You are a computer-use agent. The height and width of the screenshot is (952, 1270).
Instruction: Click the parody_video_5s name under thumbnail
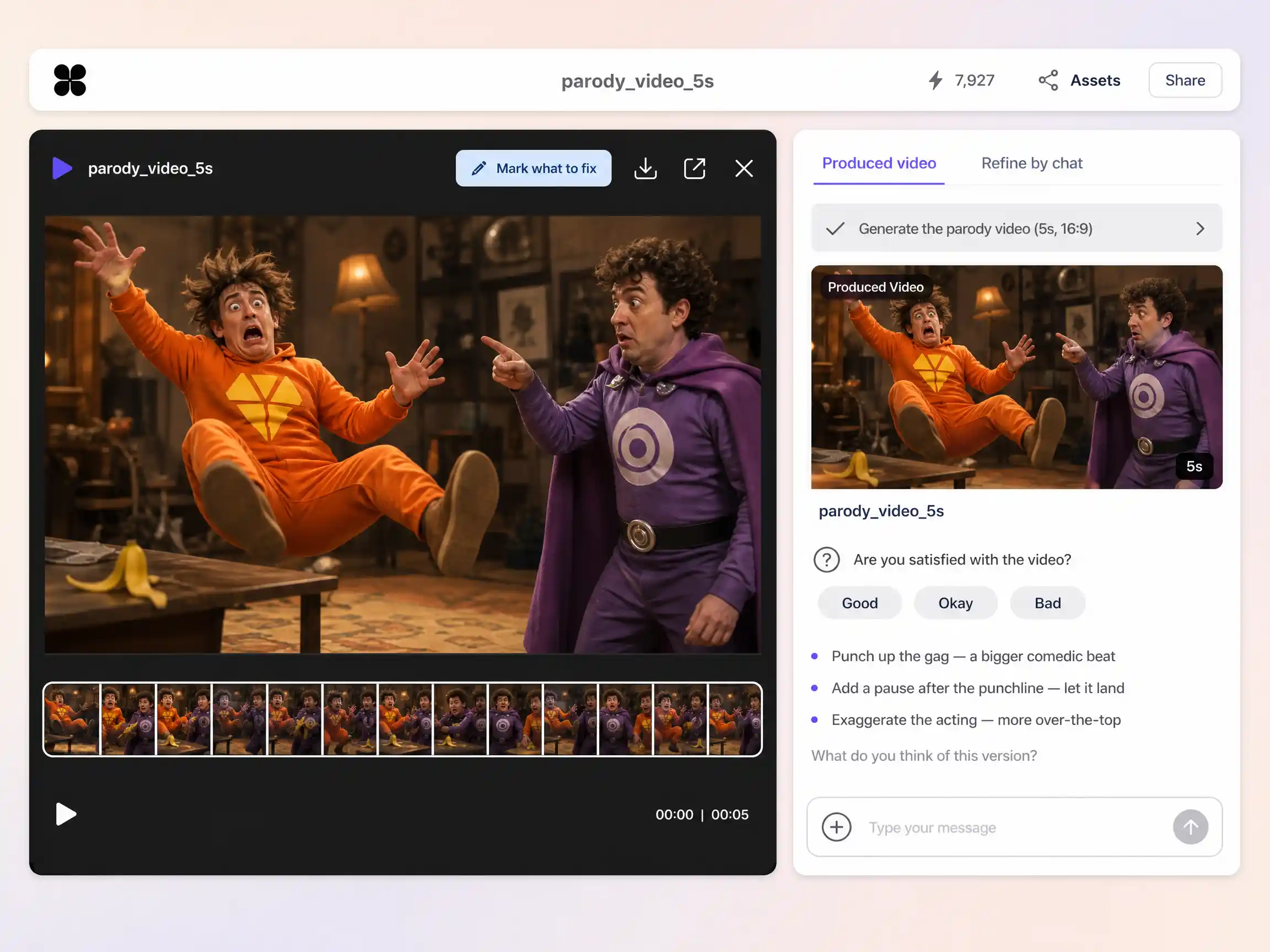pyautogui.click(x=881, y=511)
